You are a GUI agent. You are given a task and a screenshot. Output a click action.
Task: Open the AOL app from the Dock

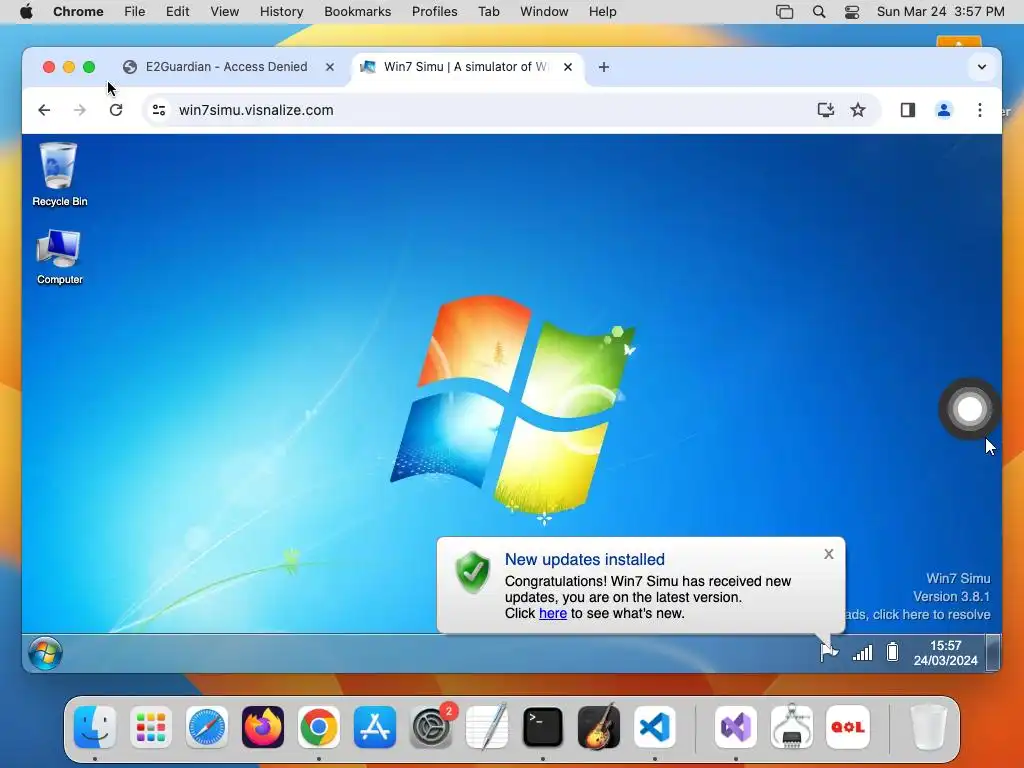point(848,727)
